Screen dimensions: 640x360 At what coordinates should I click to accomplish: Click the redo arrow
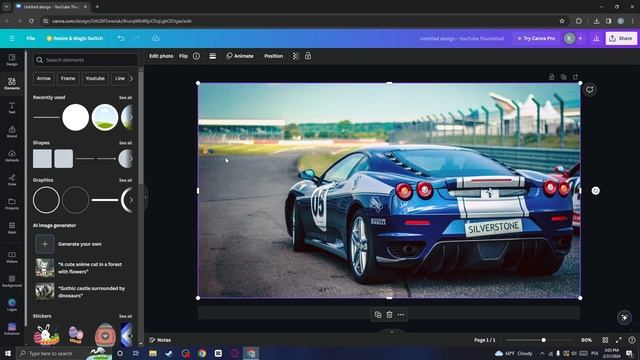click(x=136, y=38)
